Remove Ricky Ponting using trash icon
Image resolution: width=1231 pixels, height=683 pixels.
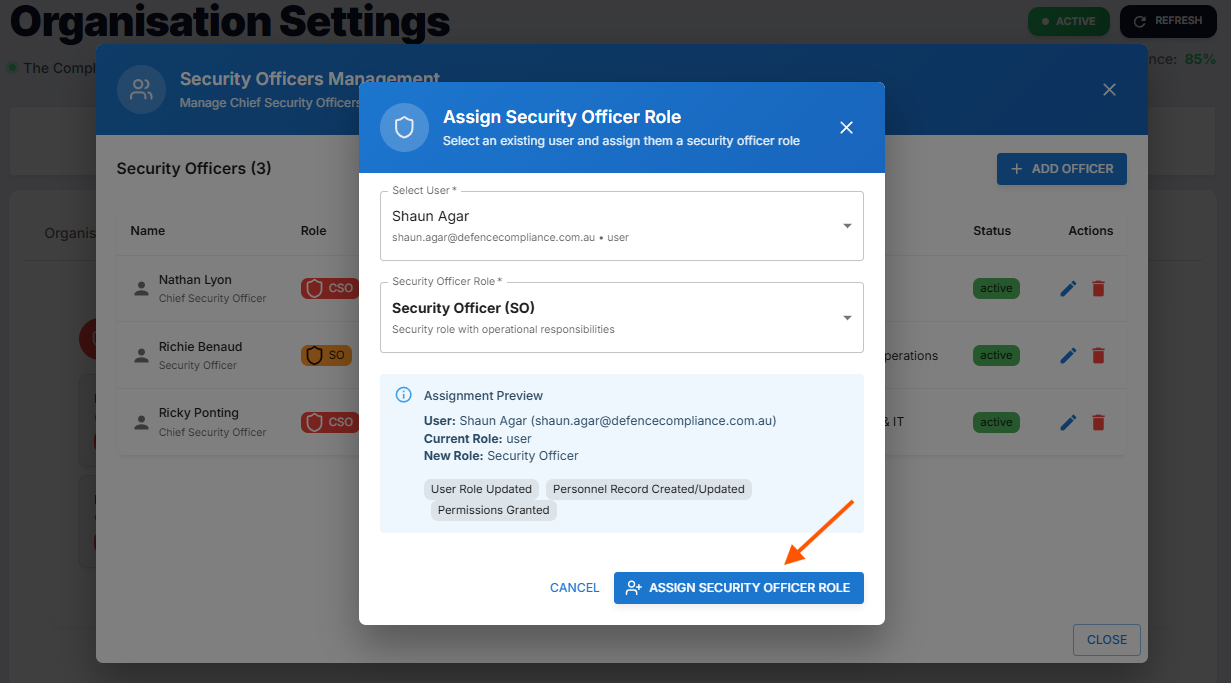[1098, 423]
